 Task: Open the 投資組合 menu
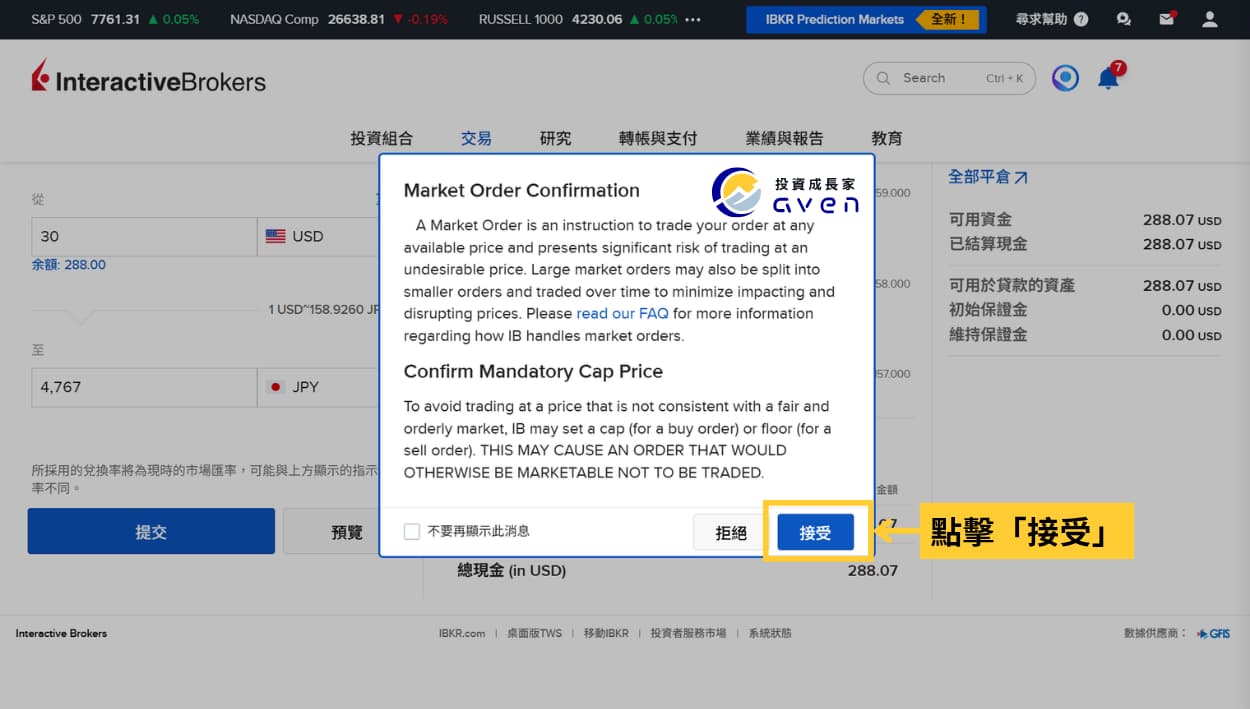tap(381, 138)
